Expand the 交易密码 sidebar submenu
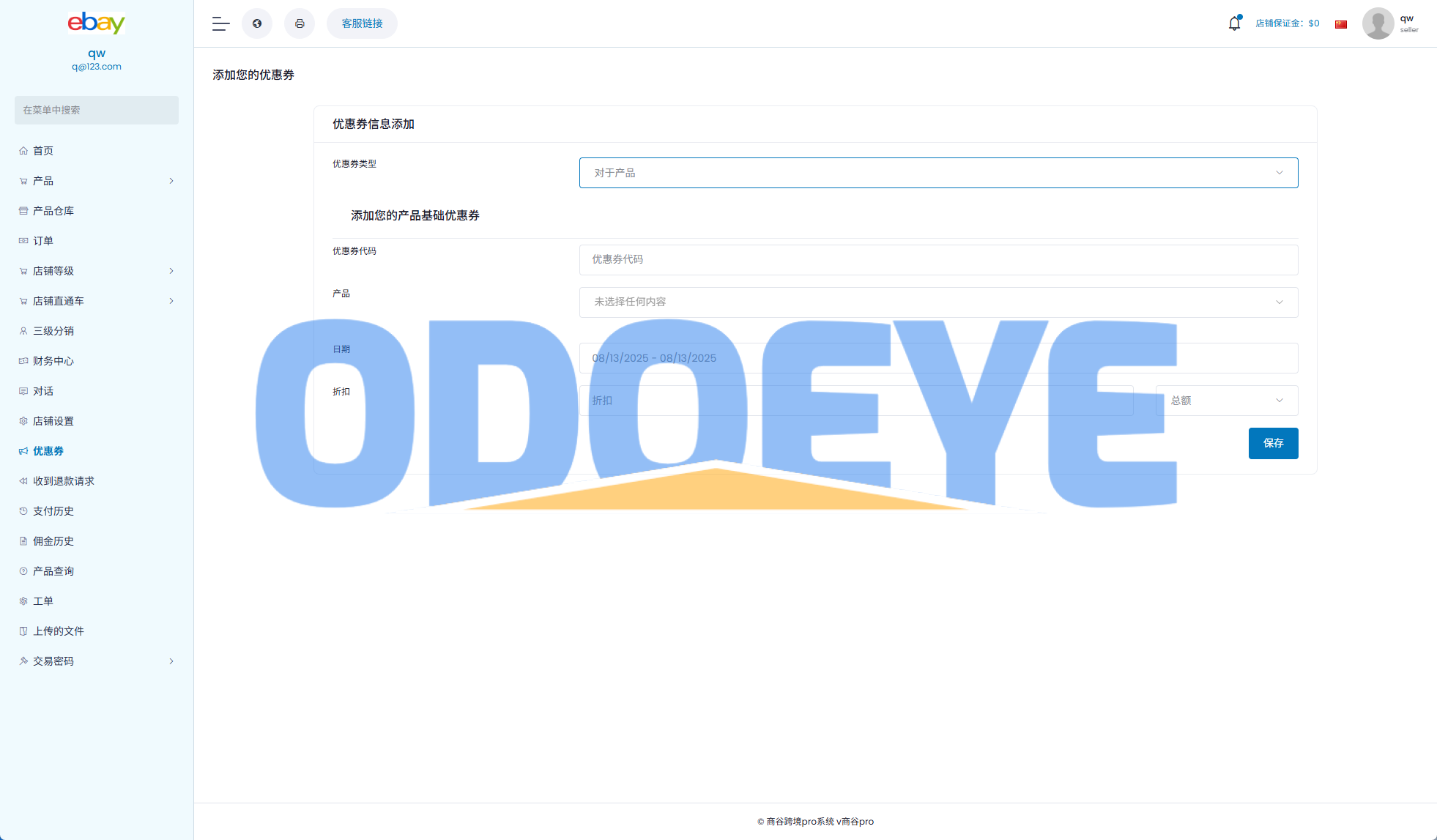The width and height of the screenshot is (1437, 840). 171,661
